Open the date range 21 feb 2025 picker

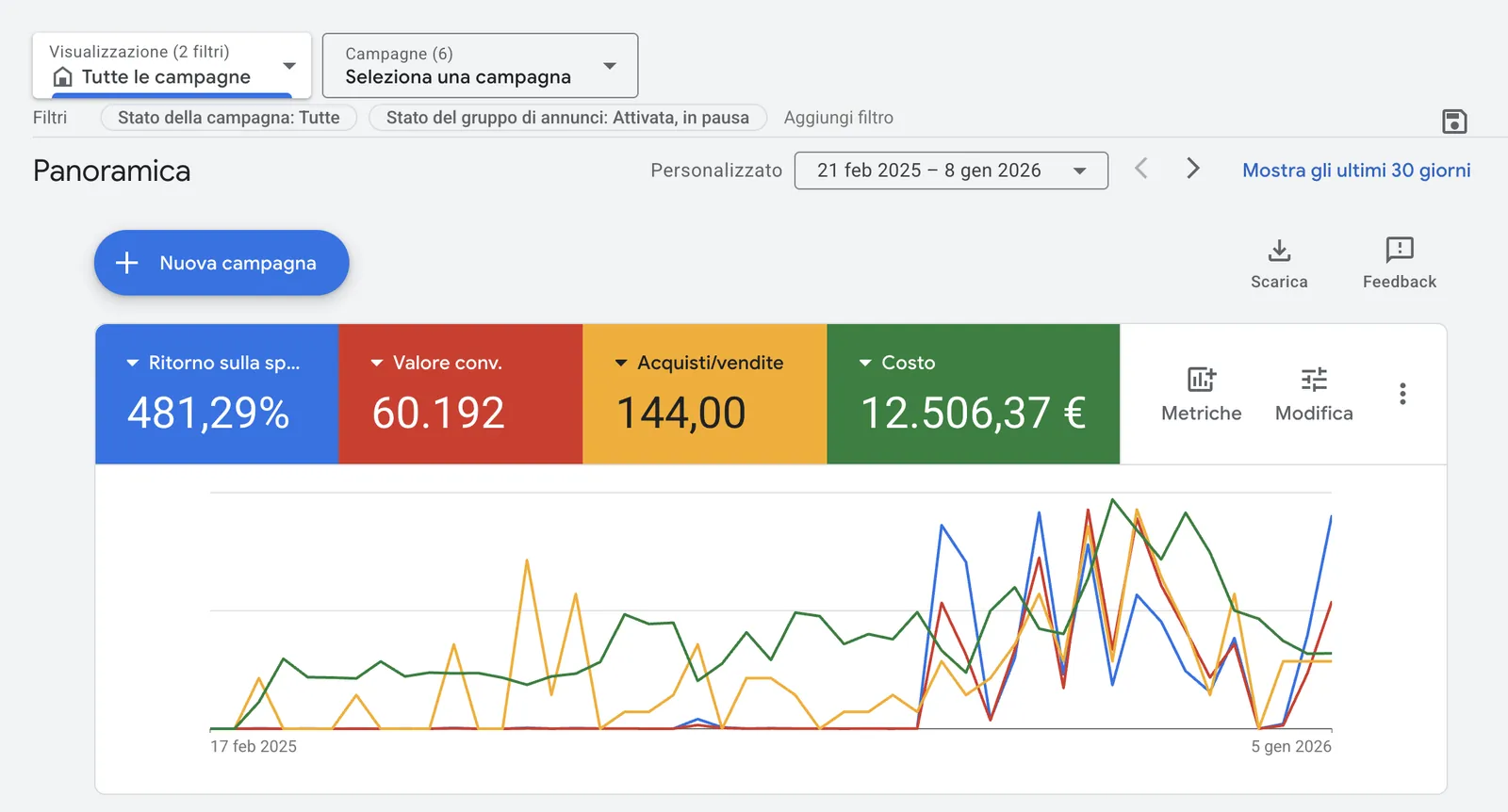(x=951, y=171)
